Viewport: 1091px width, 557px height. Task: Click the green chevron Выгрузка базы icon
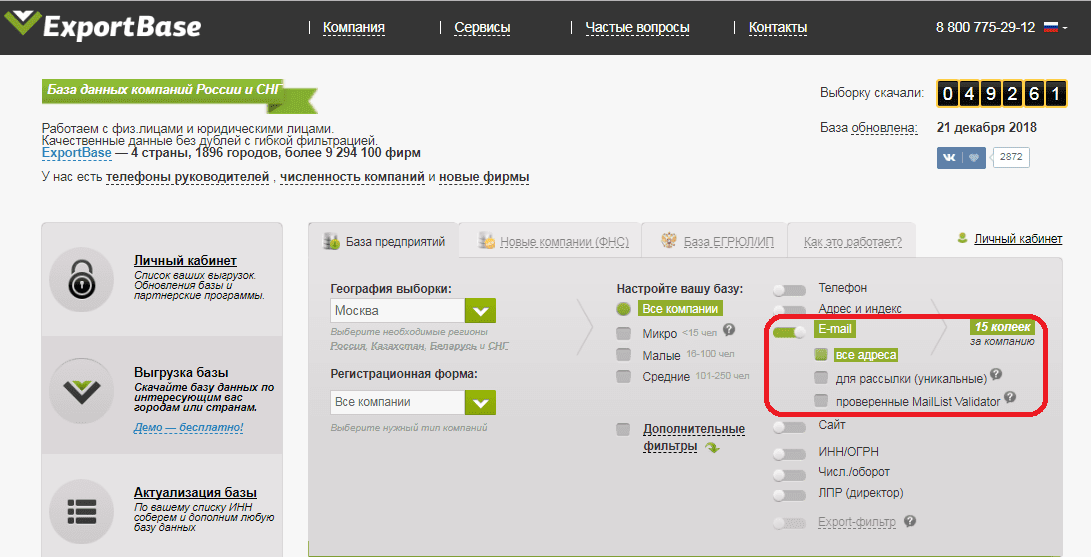tap(81, 391)
